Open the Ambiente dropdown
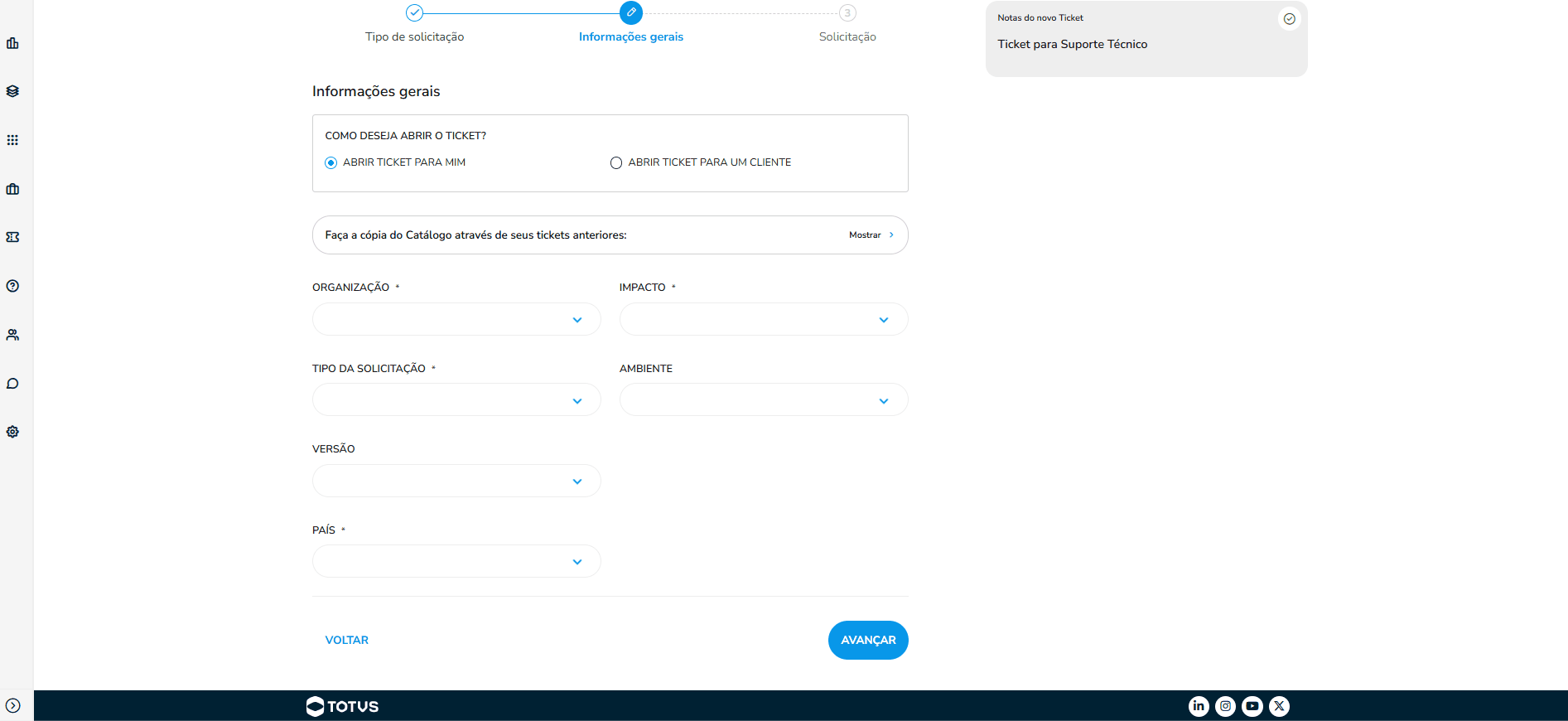Image resolution: width=1568 pixels, height=721 pixels. 764,400
